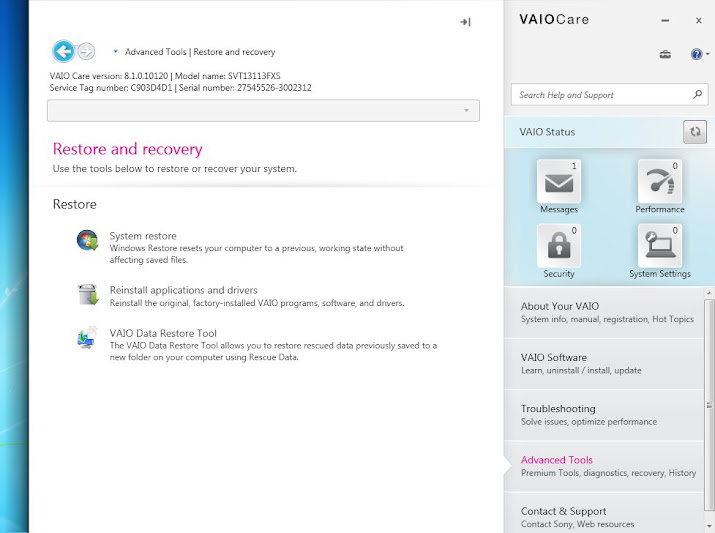Open Messages envelope icon
The width and height of the screenshot is (715, 533).
559,181
